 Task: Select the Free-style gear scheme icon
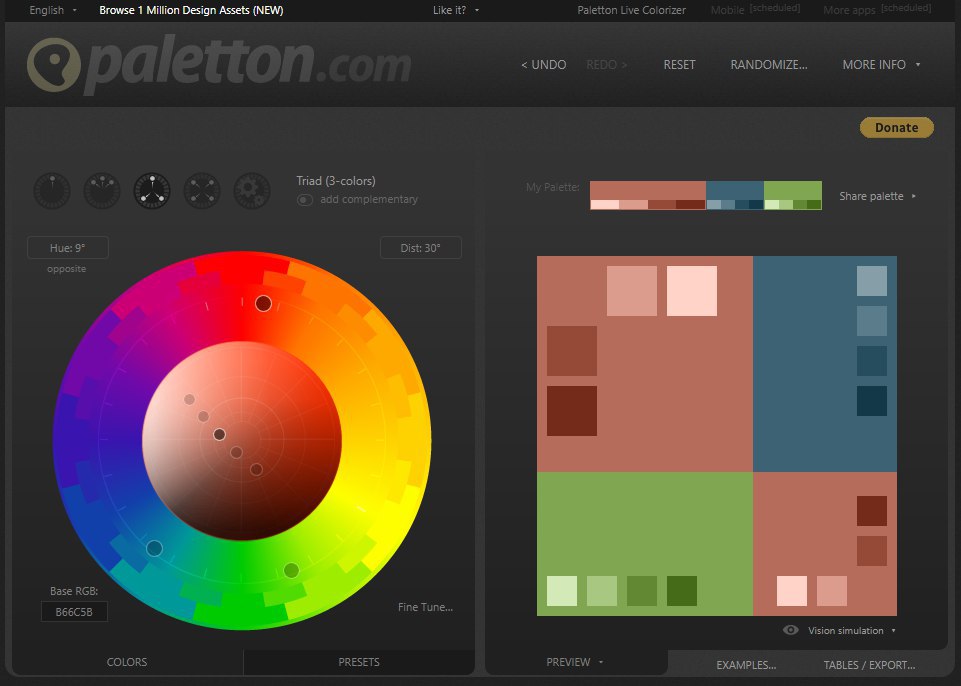[x=252, y=191]
